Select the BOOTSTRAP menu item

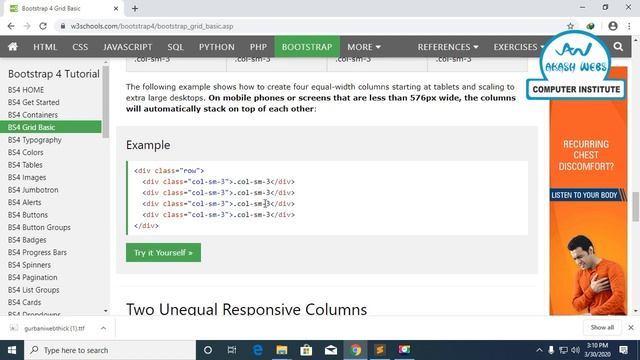point(307,47)
